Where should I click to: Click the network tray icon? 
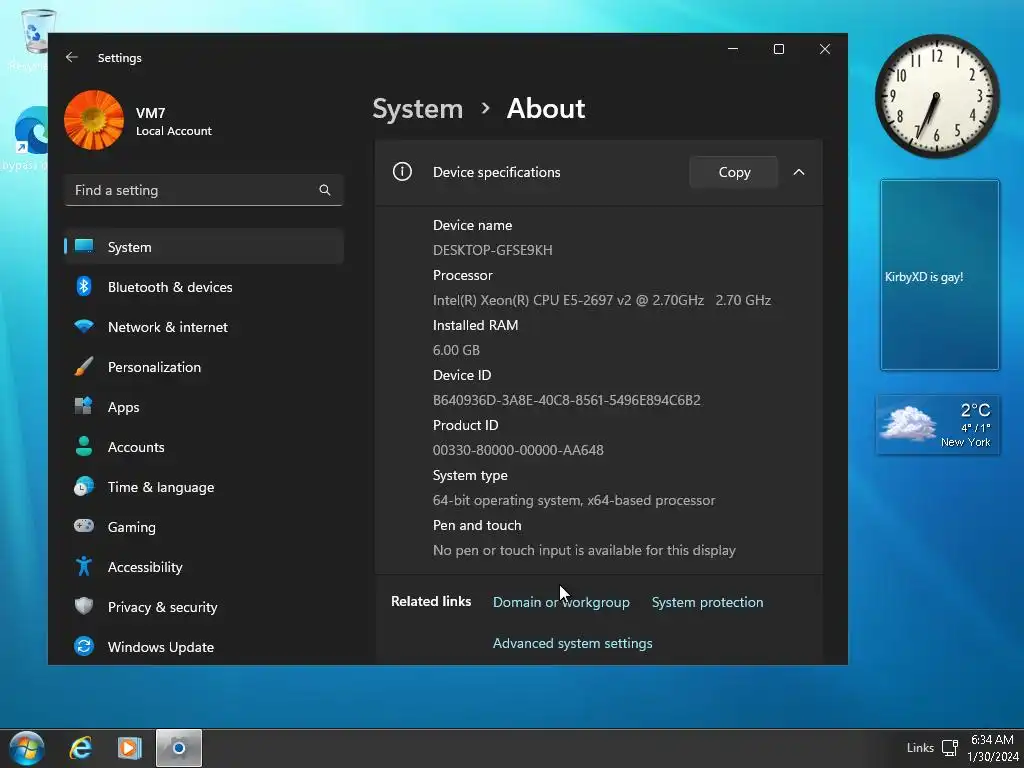[950, 748]
